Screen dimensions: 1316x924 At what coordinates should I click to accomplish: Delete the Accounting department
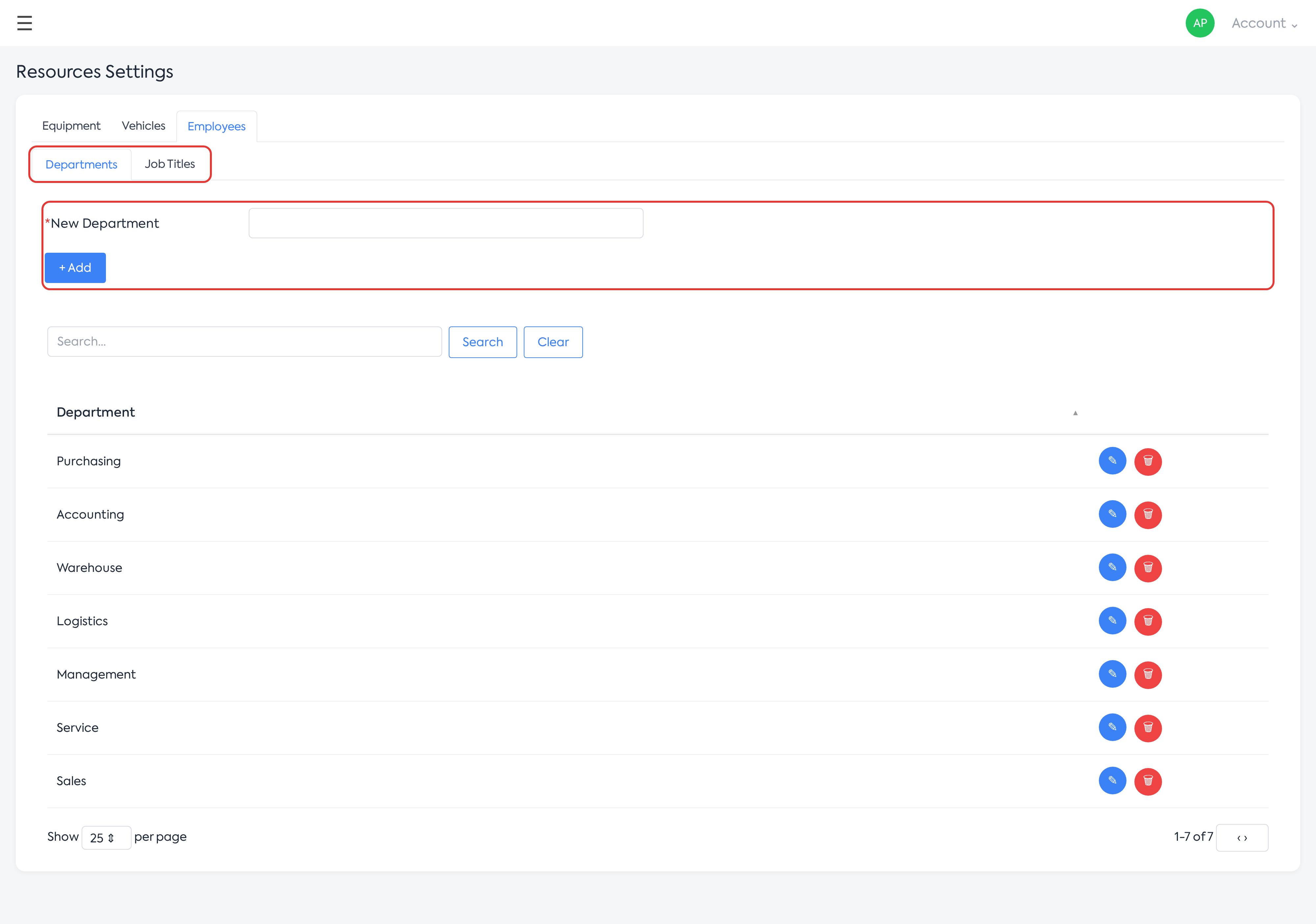[x=1148, y=515]
